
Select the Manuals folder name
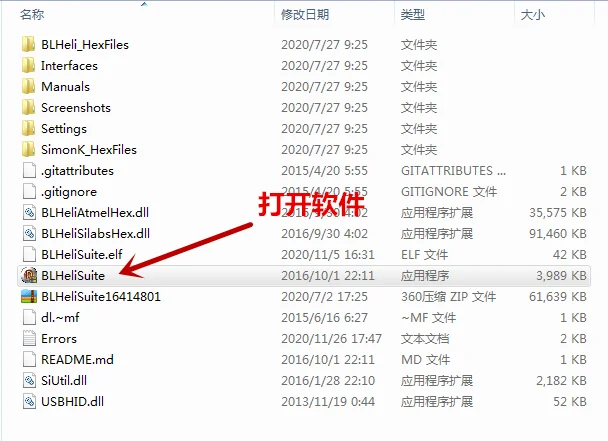pos(66,86)
